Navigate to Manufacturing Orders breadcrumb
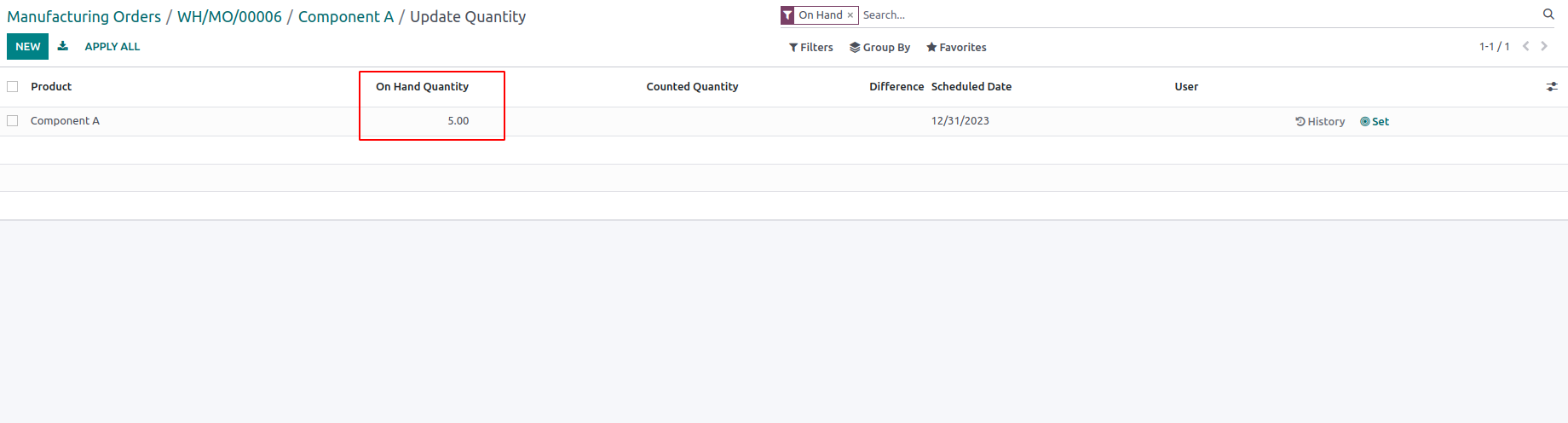 coord(84,17)
